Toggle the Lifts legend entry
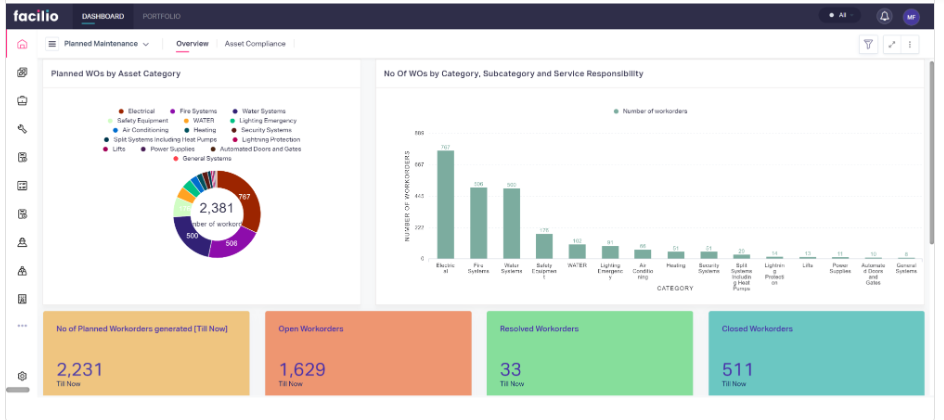 click(x=114, y=149)
